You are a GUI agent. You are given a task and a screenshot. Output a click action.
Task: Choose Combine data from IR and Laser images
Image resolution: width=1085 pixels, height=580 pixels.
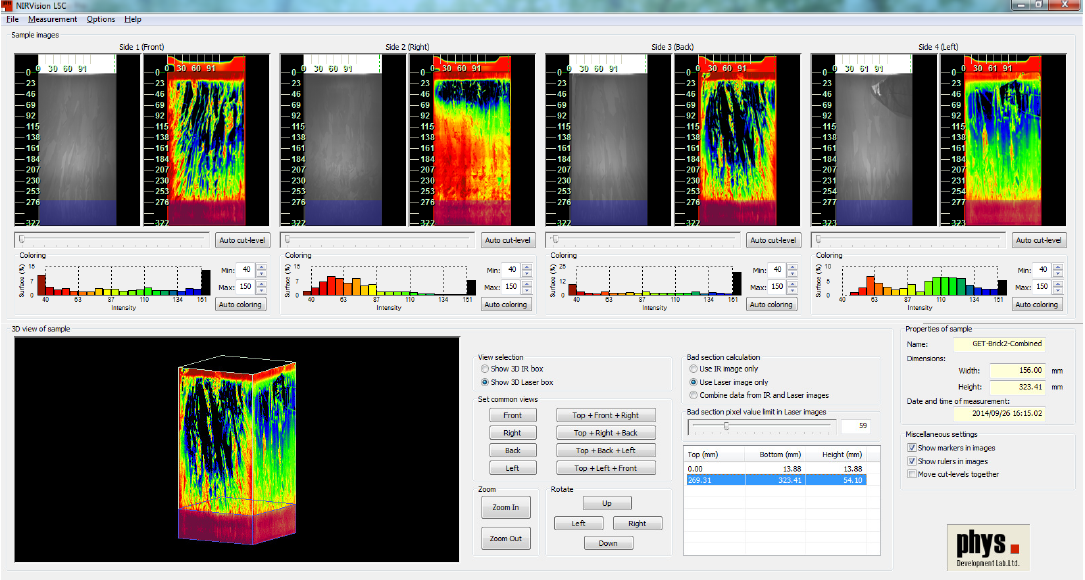[x=695, y=395]
